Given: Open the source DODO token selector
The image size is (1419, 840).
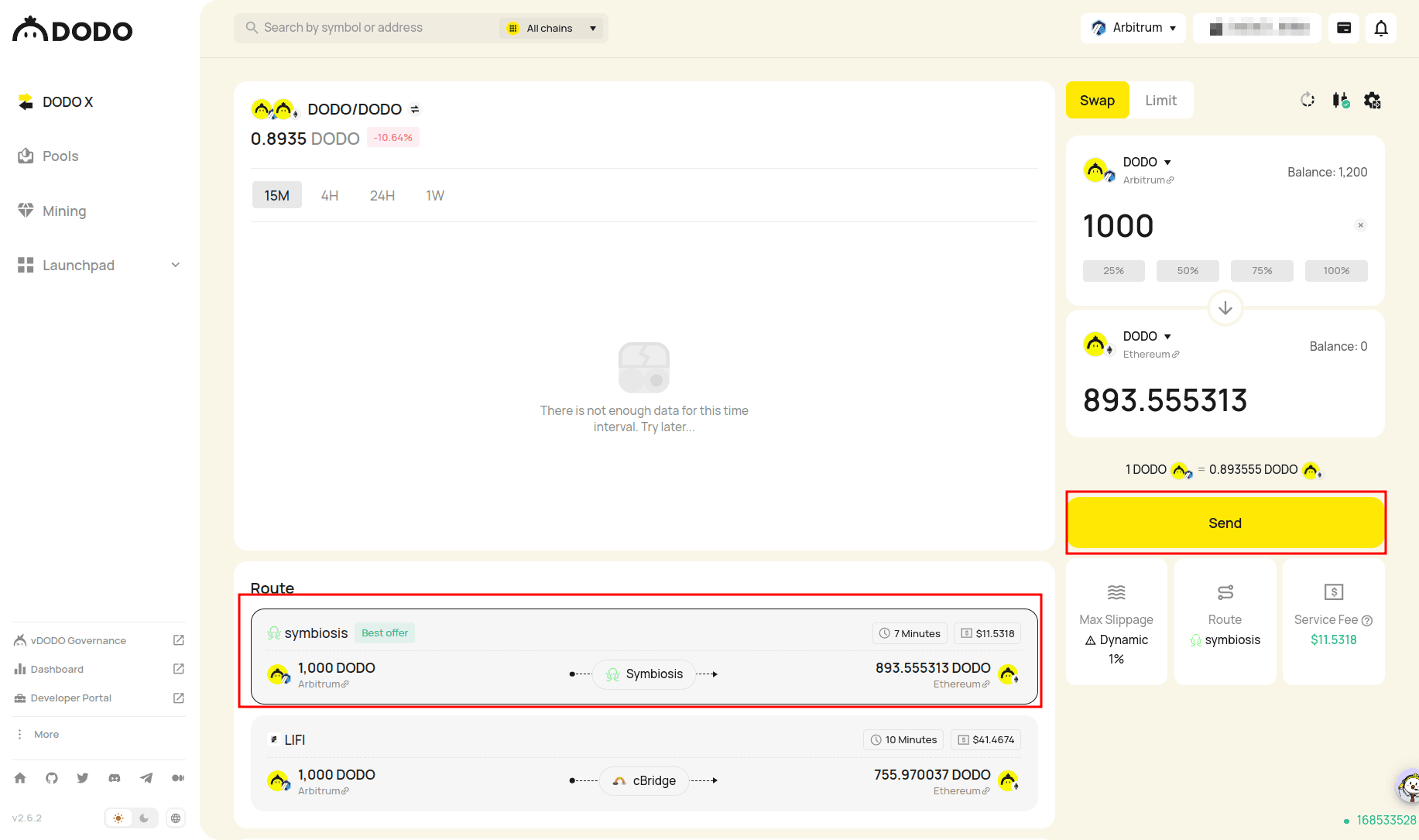Looking at the screenshot, I should pyautogui.click(x=1147, y=162).
